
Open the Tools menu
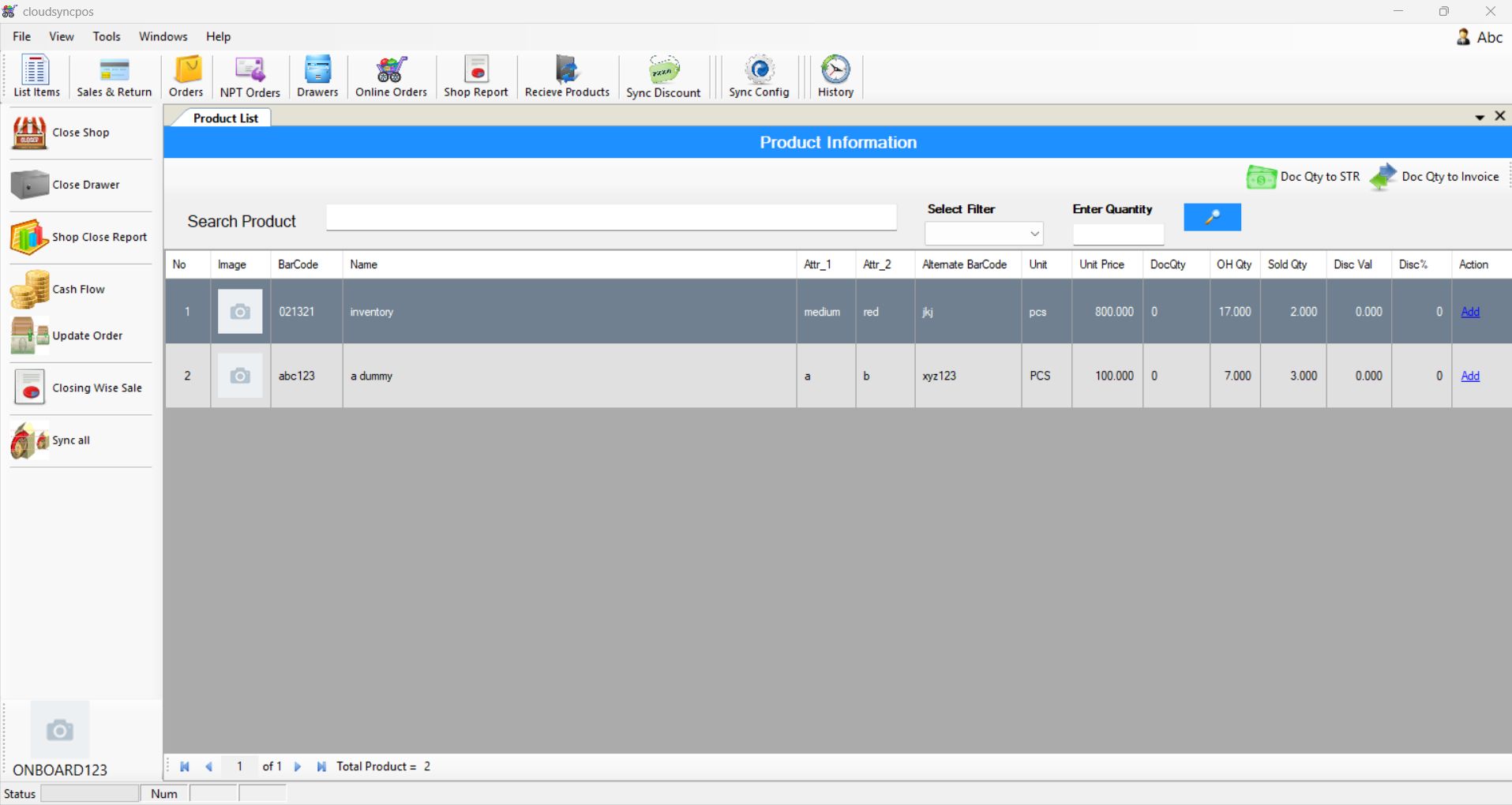pyautogui.click(x=107, y=36)
